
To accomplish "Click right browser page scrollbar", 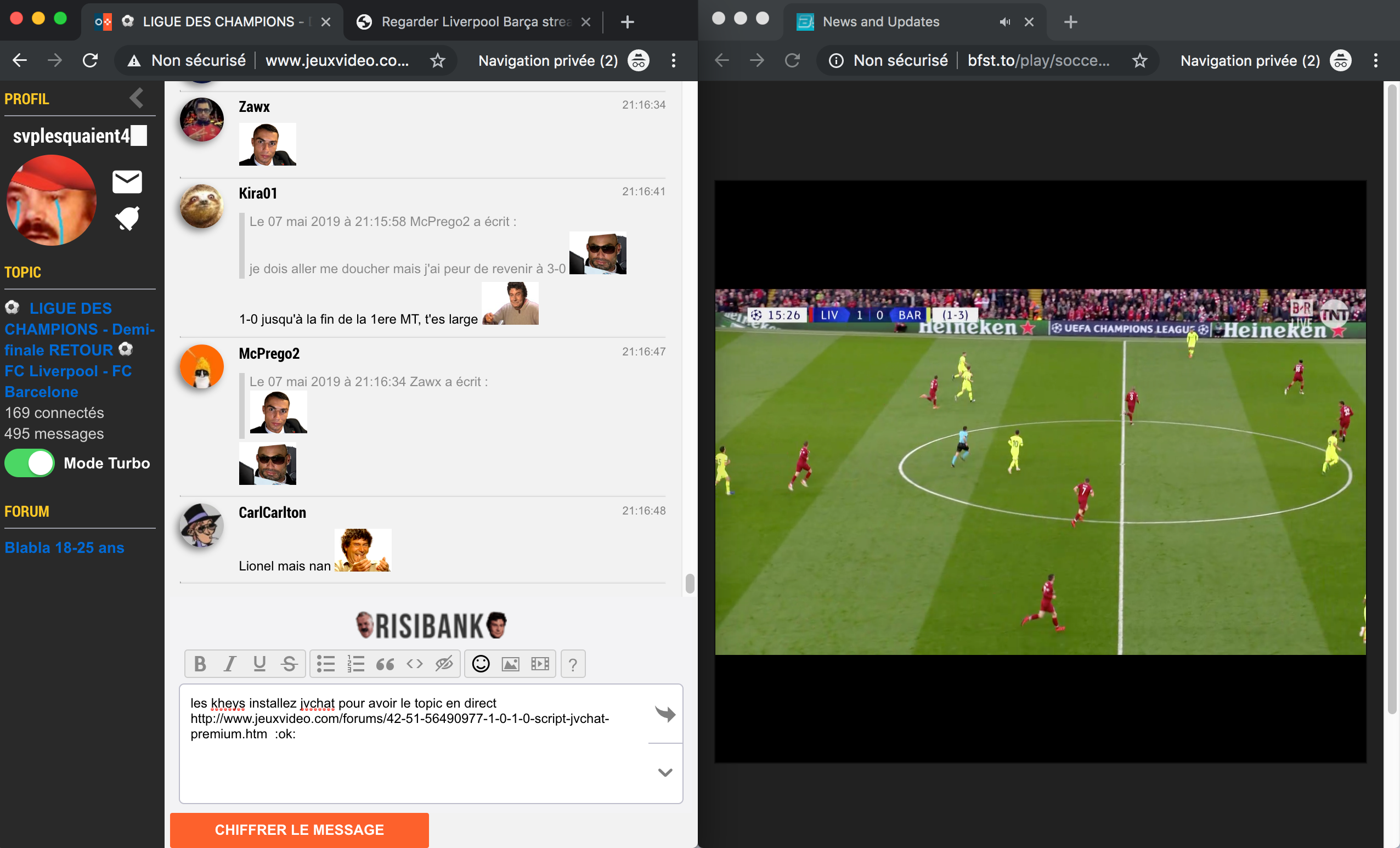I will pyautogui.click(x=1391, y=399).
